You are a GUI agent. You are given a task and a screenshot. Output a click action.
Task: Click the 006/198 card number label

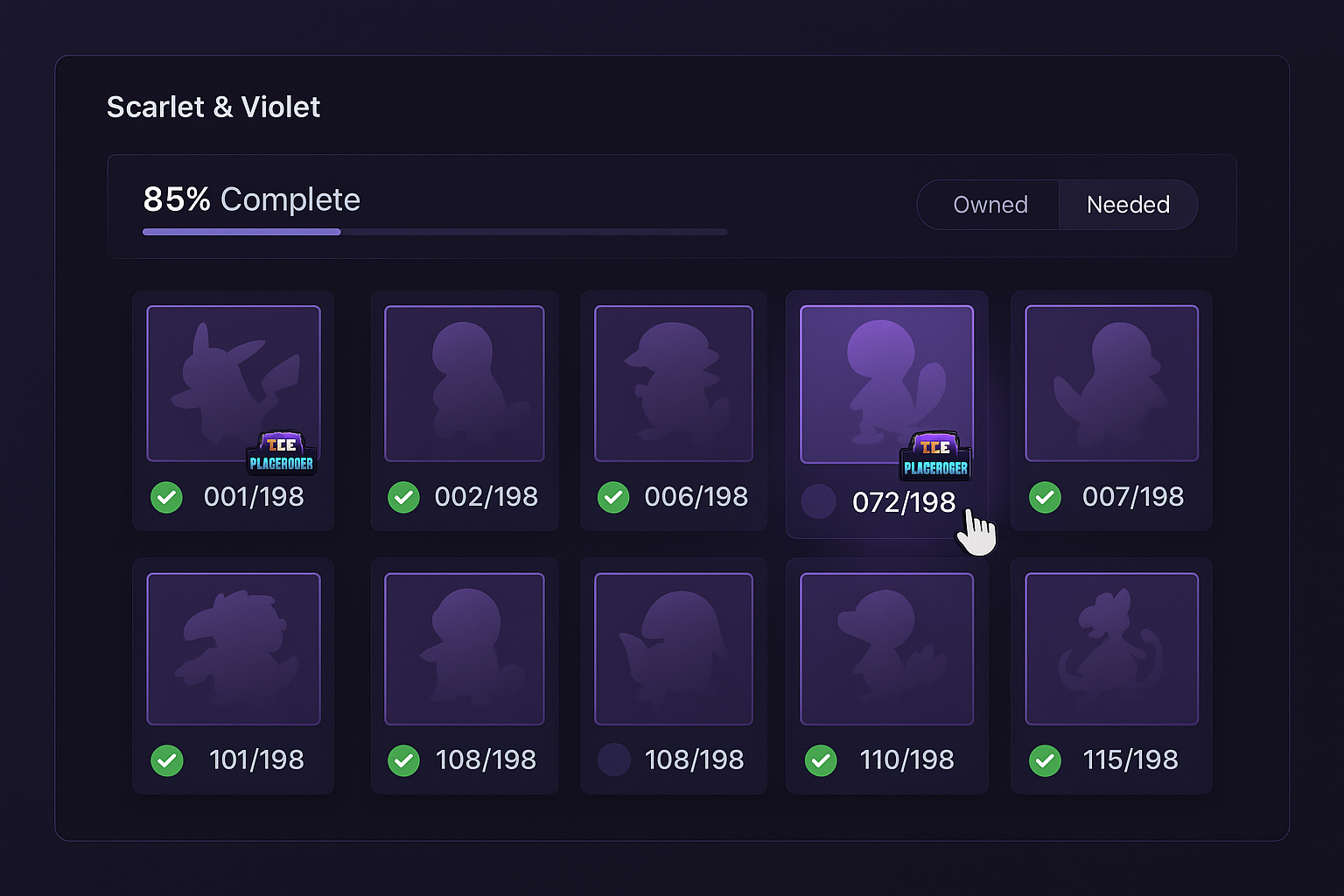point(696,497)
